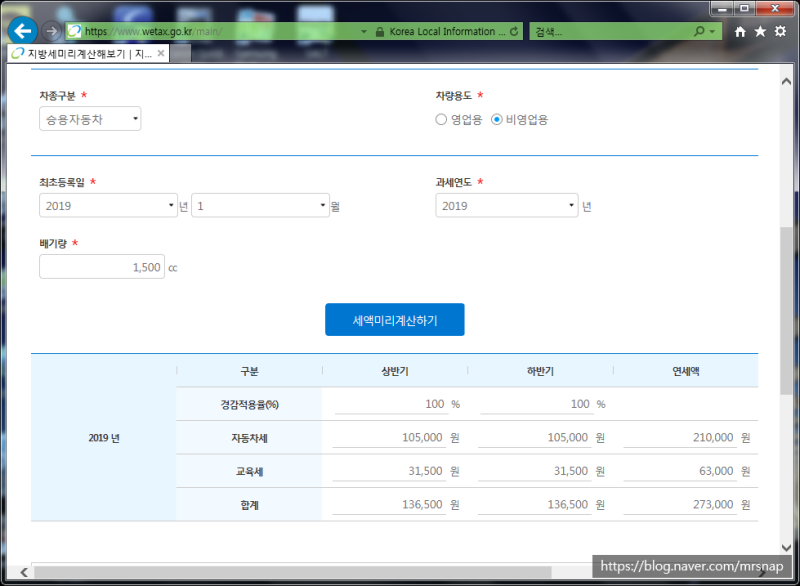Open the Home icon in browser toolbar
This screenshot has width=800, height=586.
pyautogui.click(x=740, y=32)
